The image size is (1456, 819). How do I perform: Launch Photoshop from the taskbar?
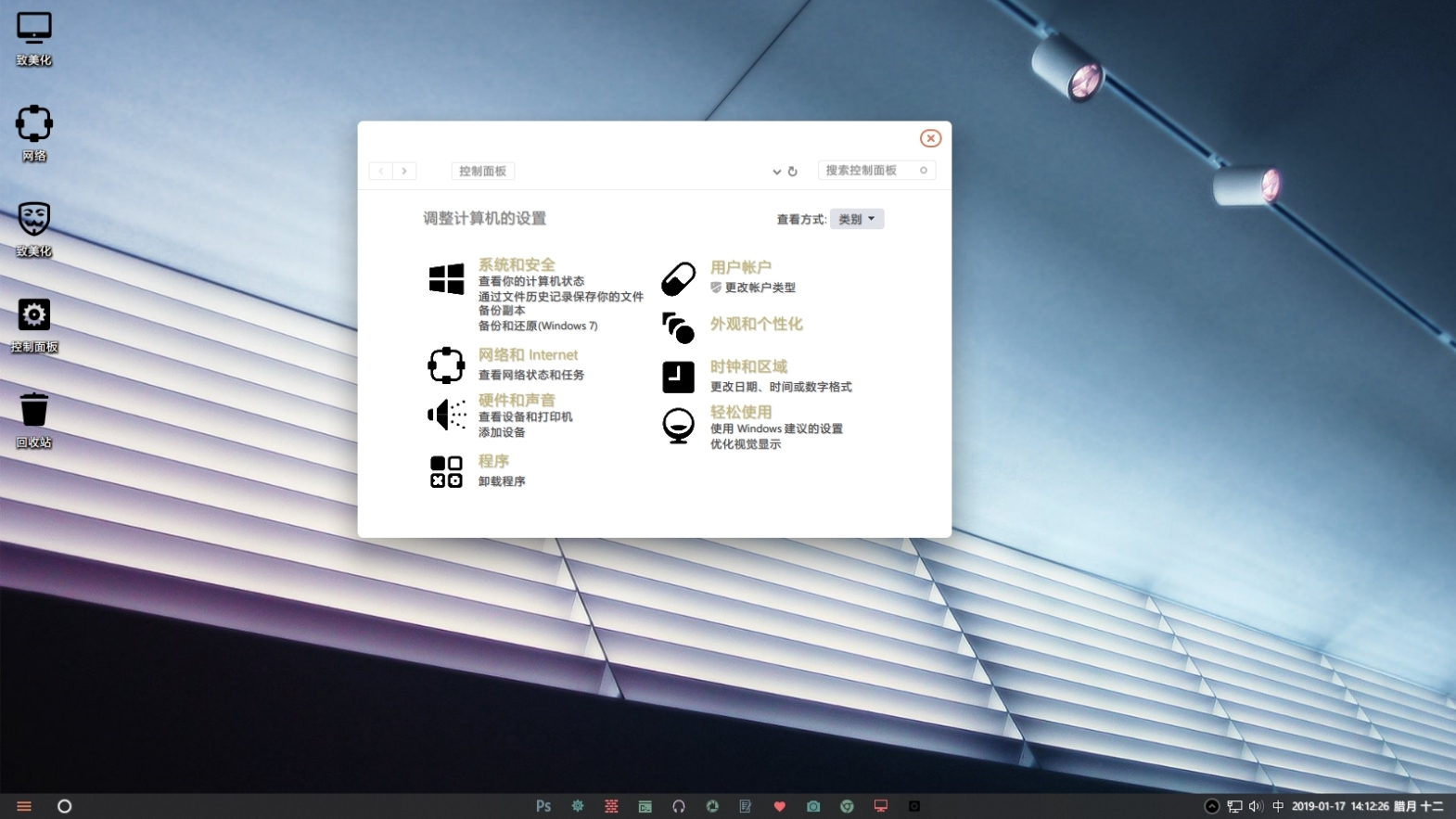pyautogui.click(x=543, y=806)
